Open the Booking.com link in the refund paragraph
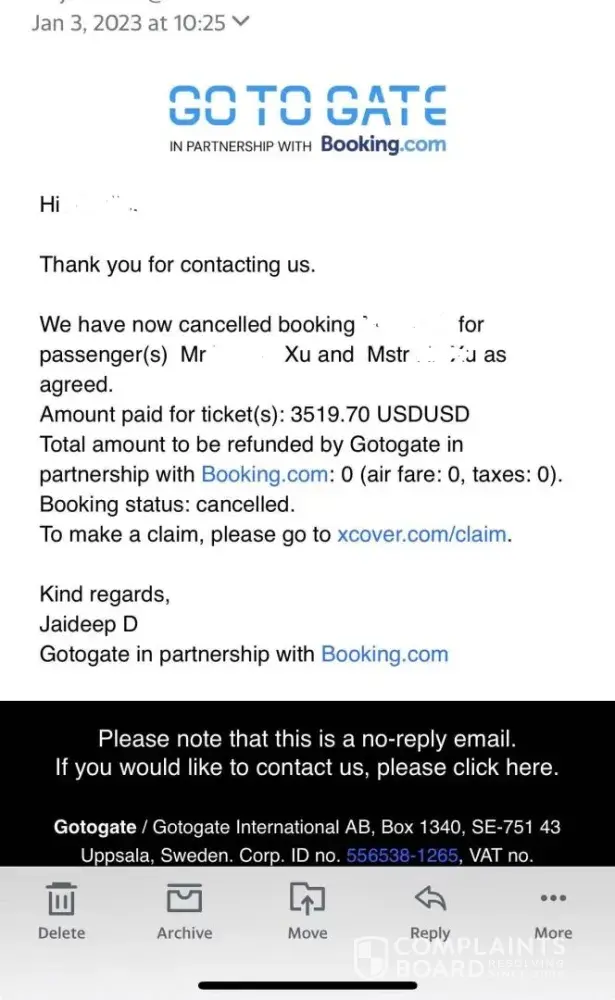The width and height of the screenshot is (615, 1000). click(264, 474)
